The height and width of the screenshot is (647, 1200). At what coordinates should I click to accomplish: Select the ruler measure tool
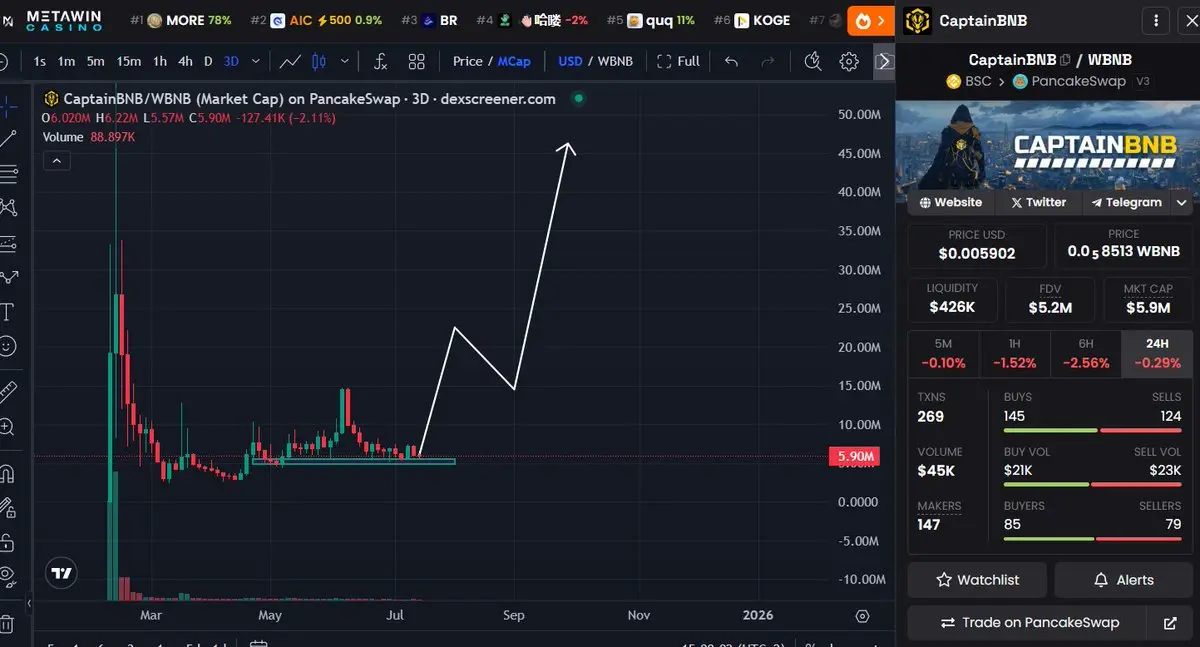click(7, 390)
